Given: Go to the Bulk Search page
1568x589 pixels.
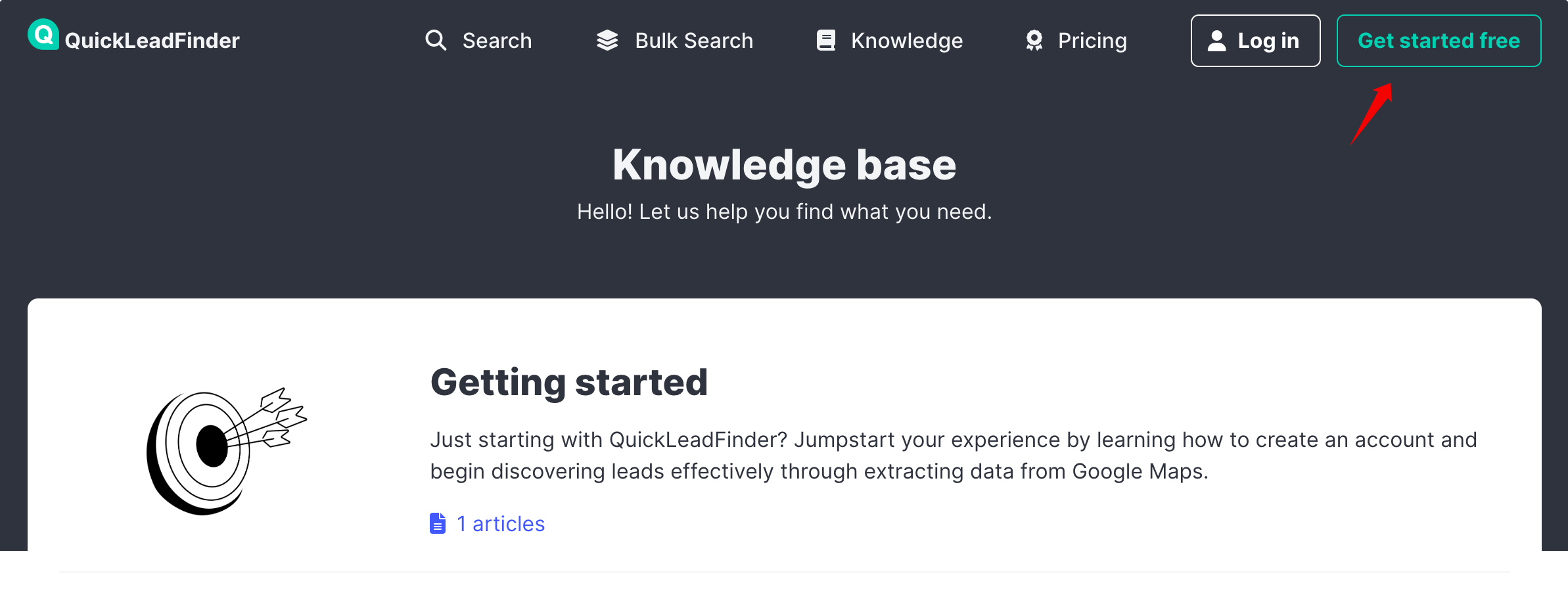Looking at the screenshot, I should (694, 41).
